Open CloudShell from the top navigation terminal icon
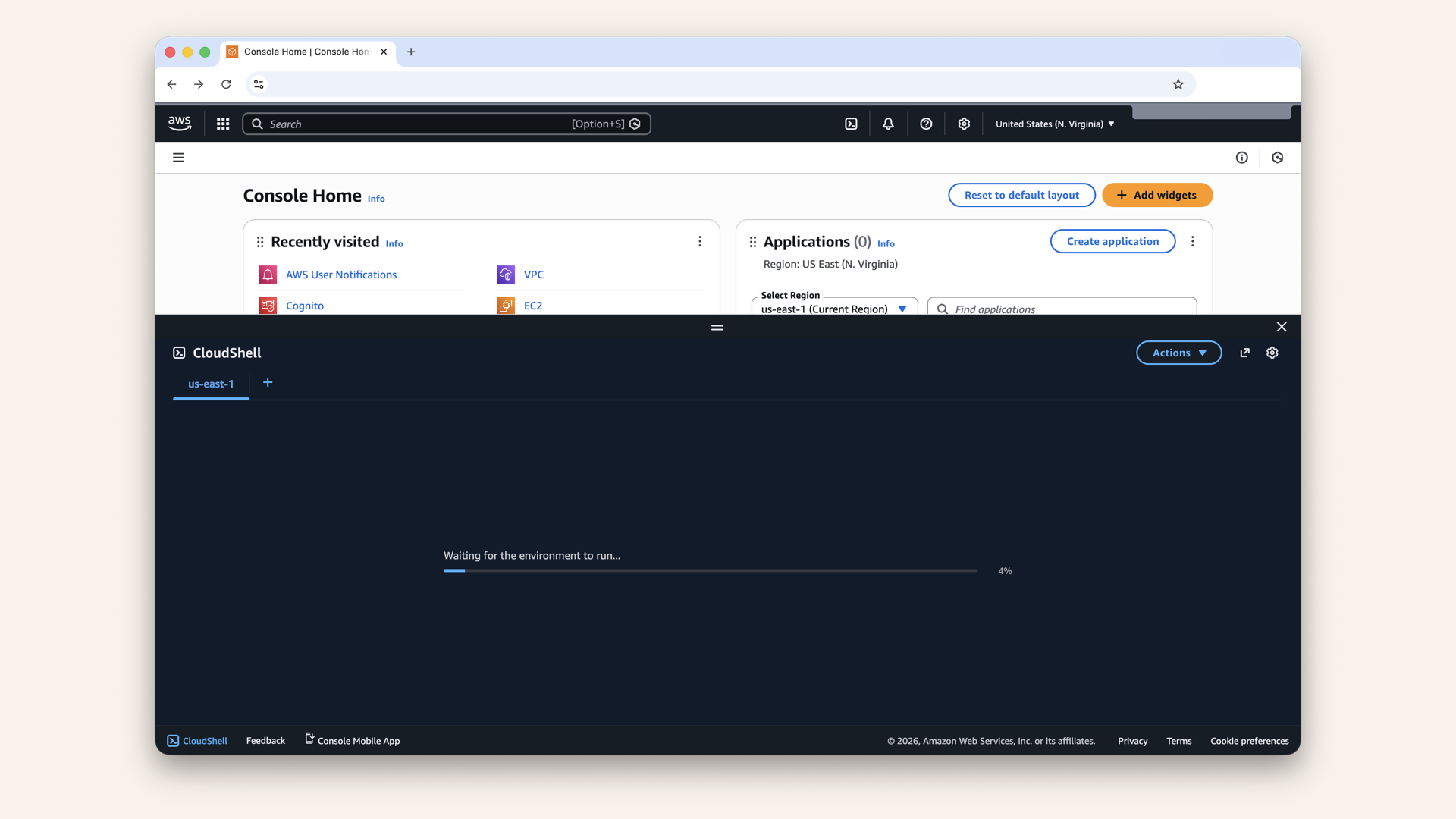Image resolution: width=1456 pixels, height=819 pixels. click(850, 124)
